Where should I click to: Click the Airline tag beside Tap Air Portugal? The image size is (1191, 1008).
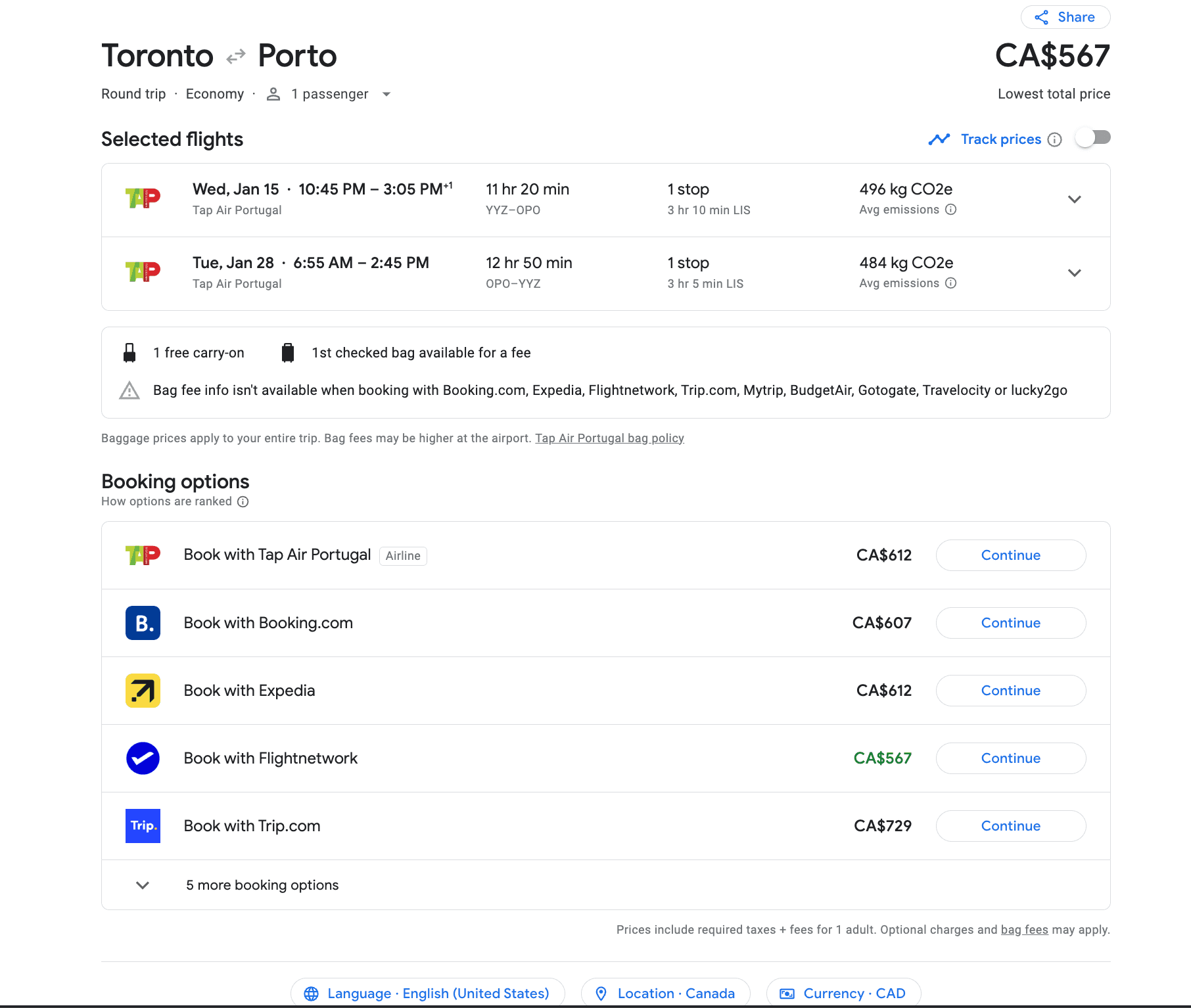(x=403, y=556)
